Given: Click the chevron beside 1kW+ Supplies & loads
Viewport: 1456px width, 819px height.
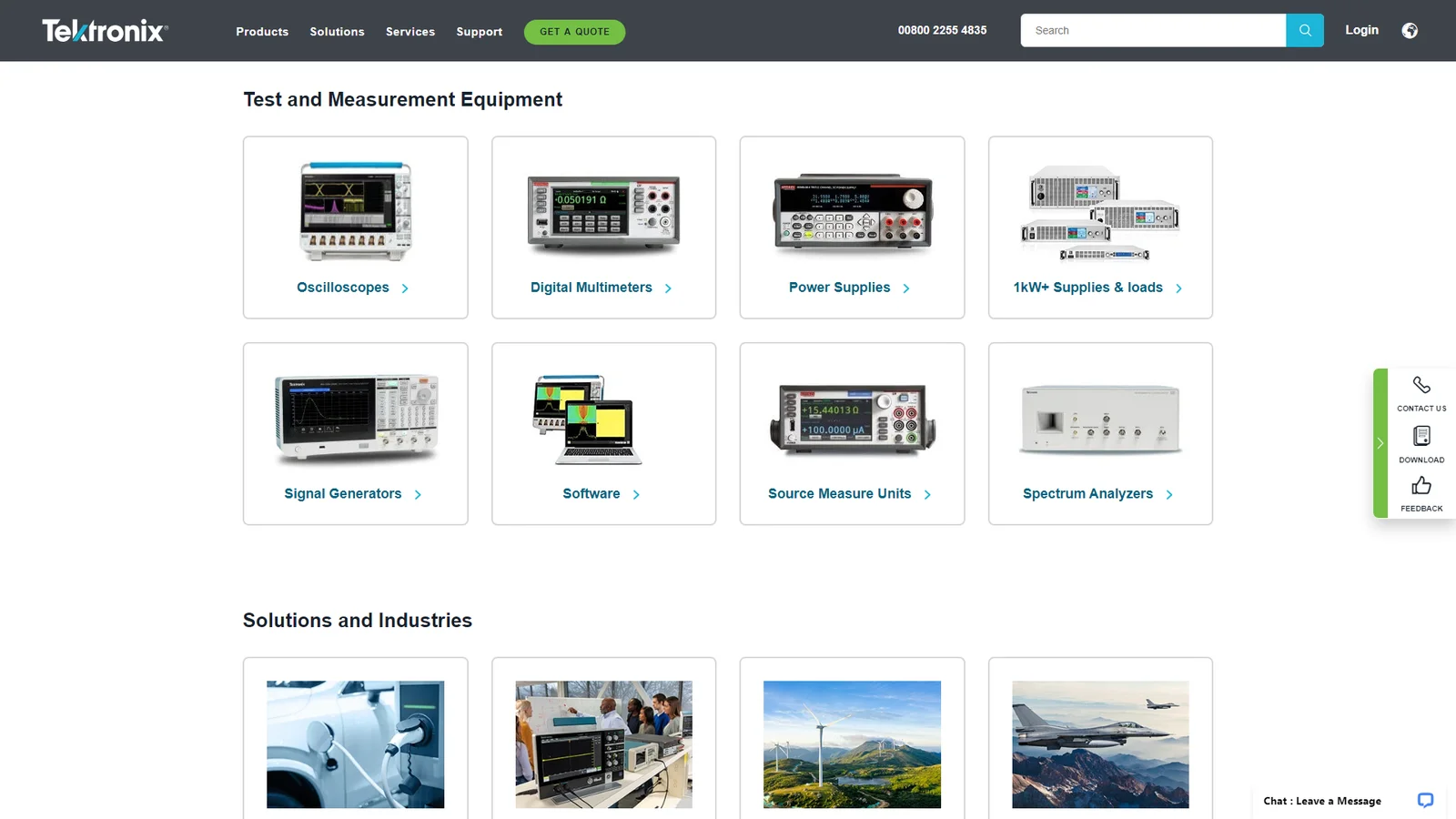Looking at the screenshot, I should [x=1178, y=288].
